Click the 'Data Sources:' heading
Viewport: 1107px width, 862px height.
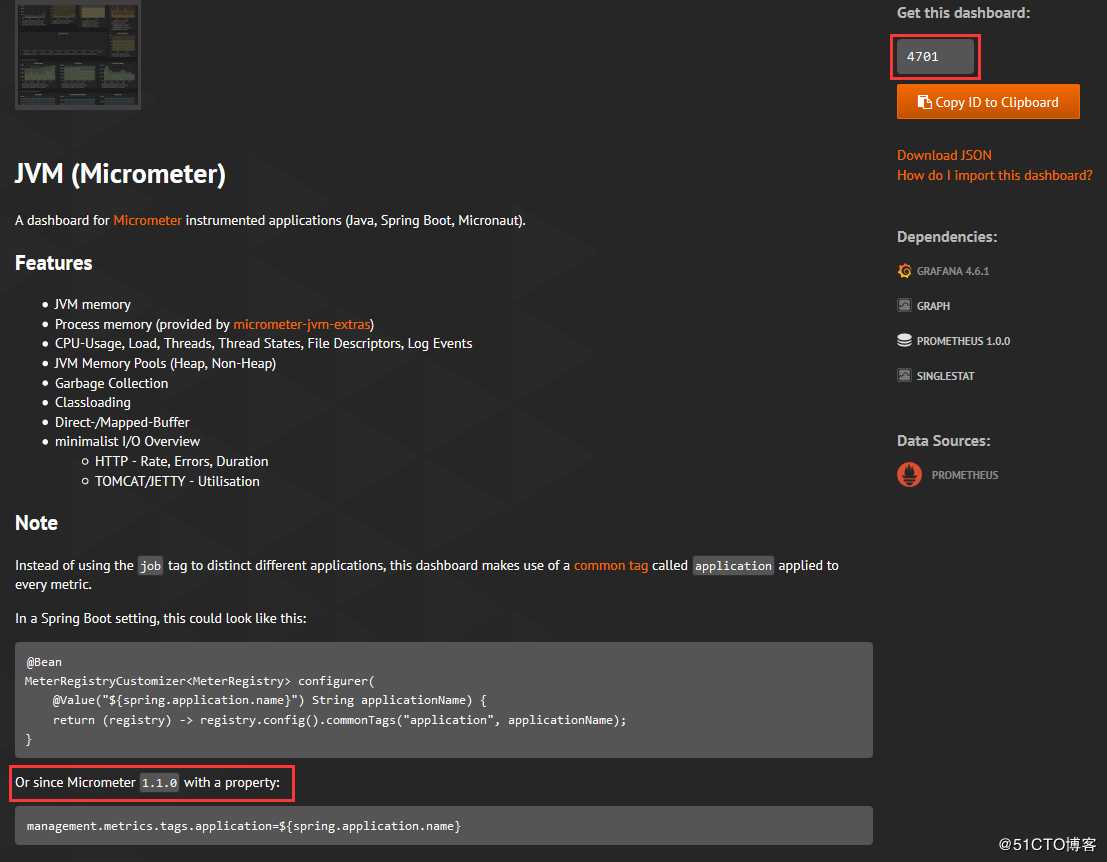tap(943, 441)
